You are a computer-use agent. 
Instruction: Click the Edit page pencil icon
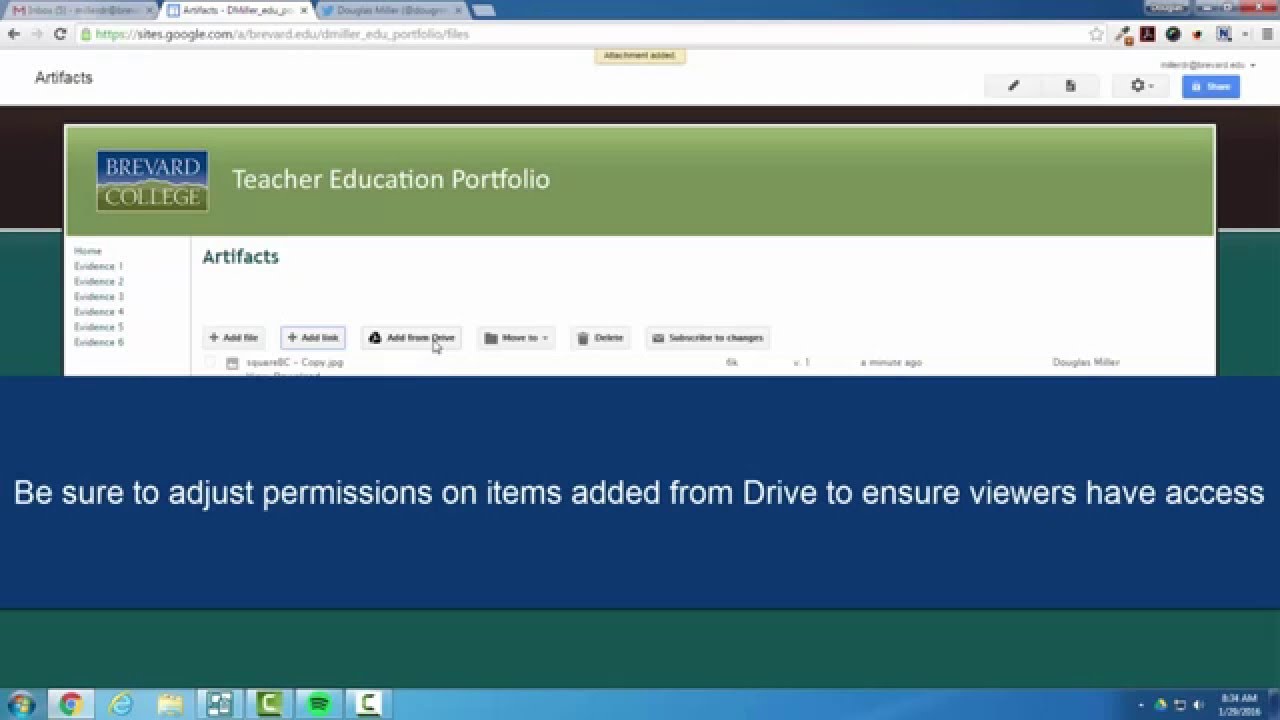point(1013,86)
